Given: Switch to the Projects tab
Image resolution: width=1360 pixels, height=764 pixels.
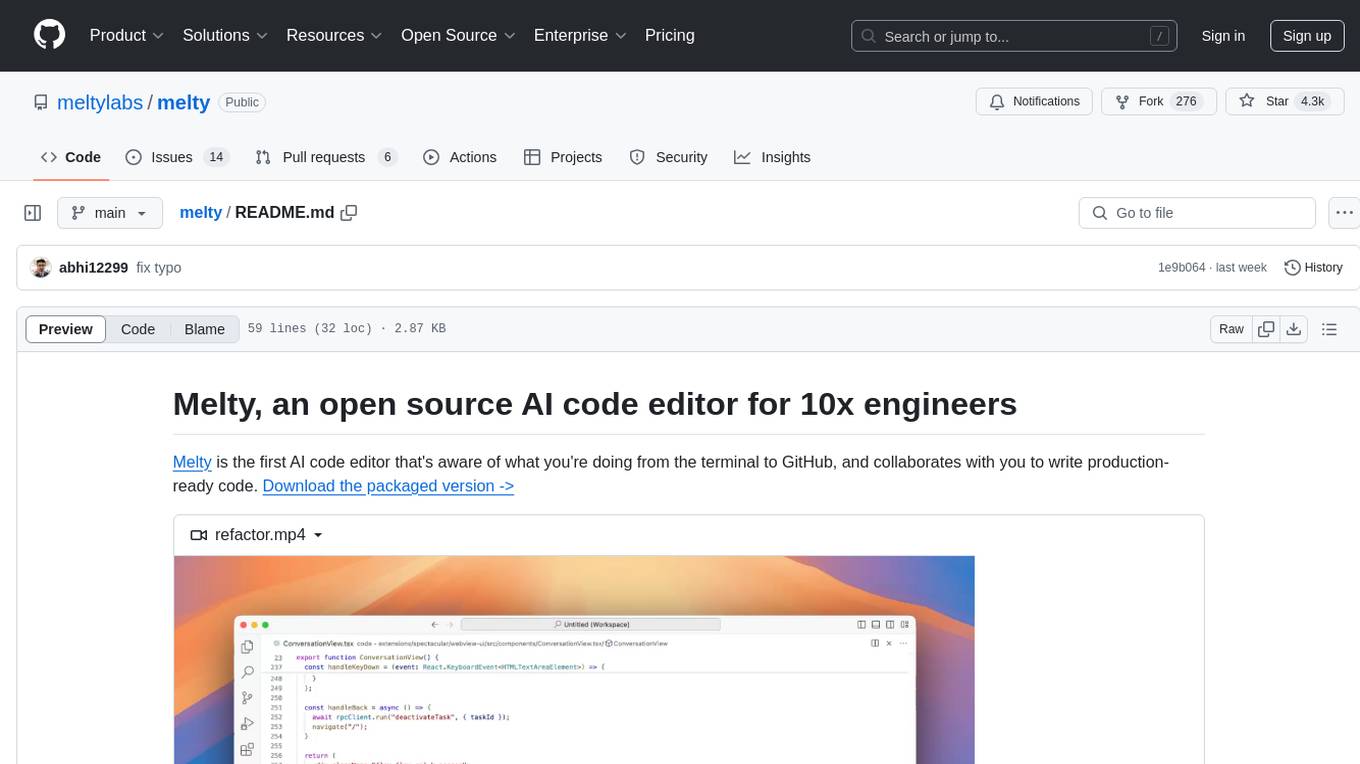Looking at the screenshot, I should coord(563,157).
